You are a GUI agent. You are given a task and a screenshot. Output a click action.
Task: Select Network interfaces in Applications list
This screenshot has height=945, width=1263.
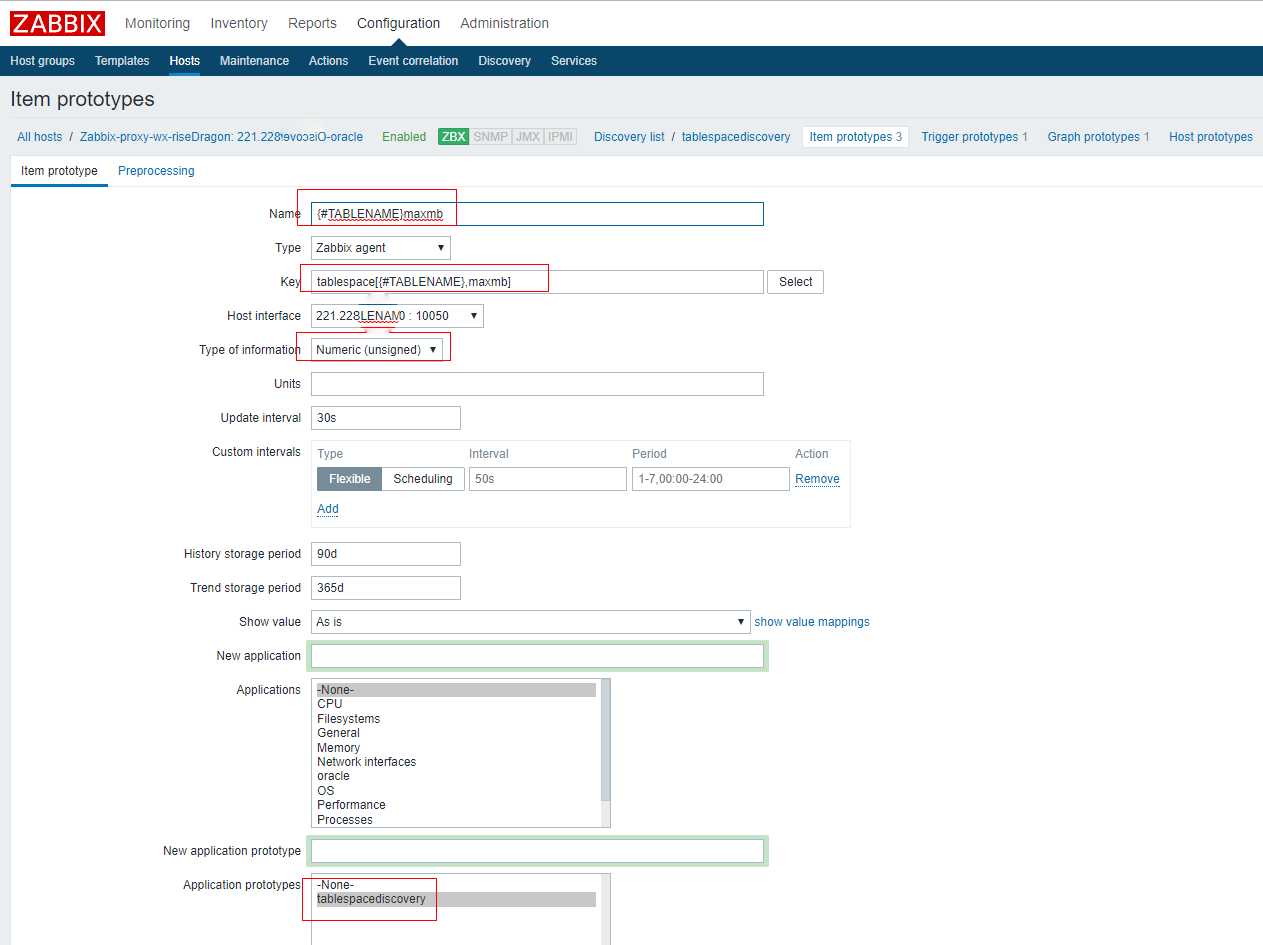[456, 762]
